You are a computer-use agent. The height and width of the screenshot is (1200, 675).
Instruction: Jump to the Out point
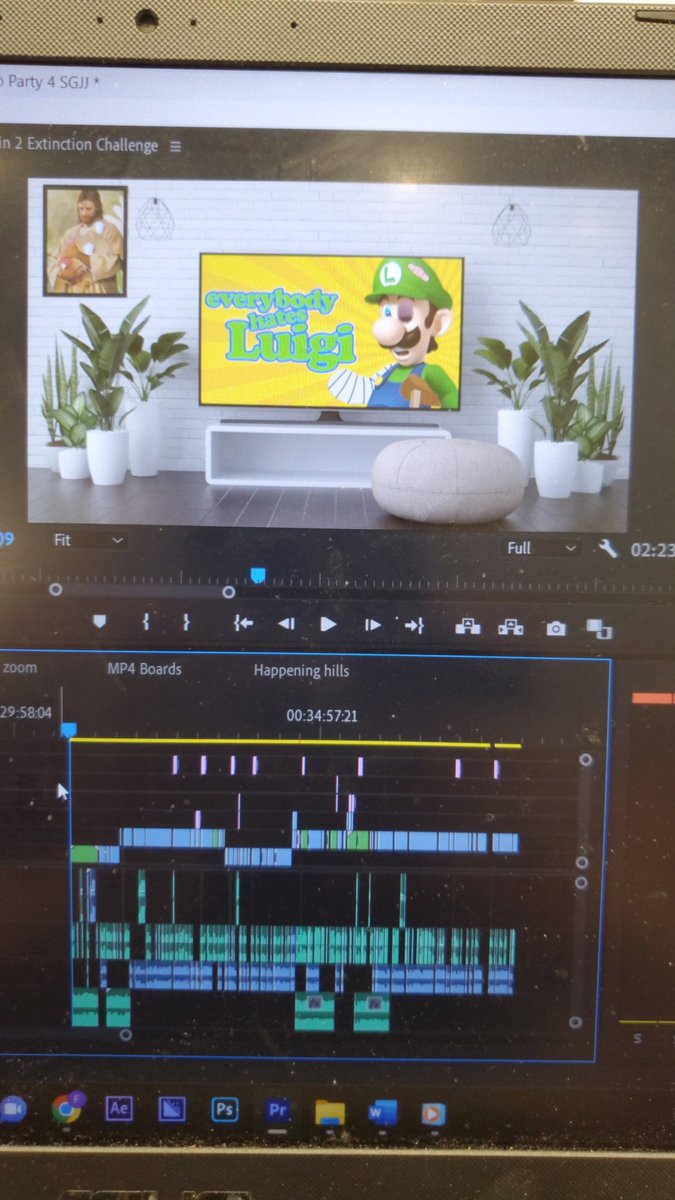[x=414, y=625]
